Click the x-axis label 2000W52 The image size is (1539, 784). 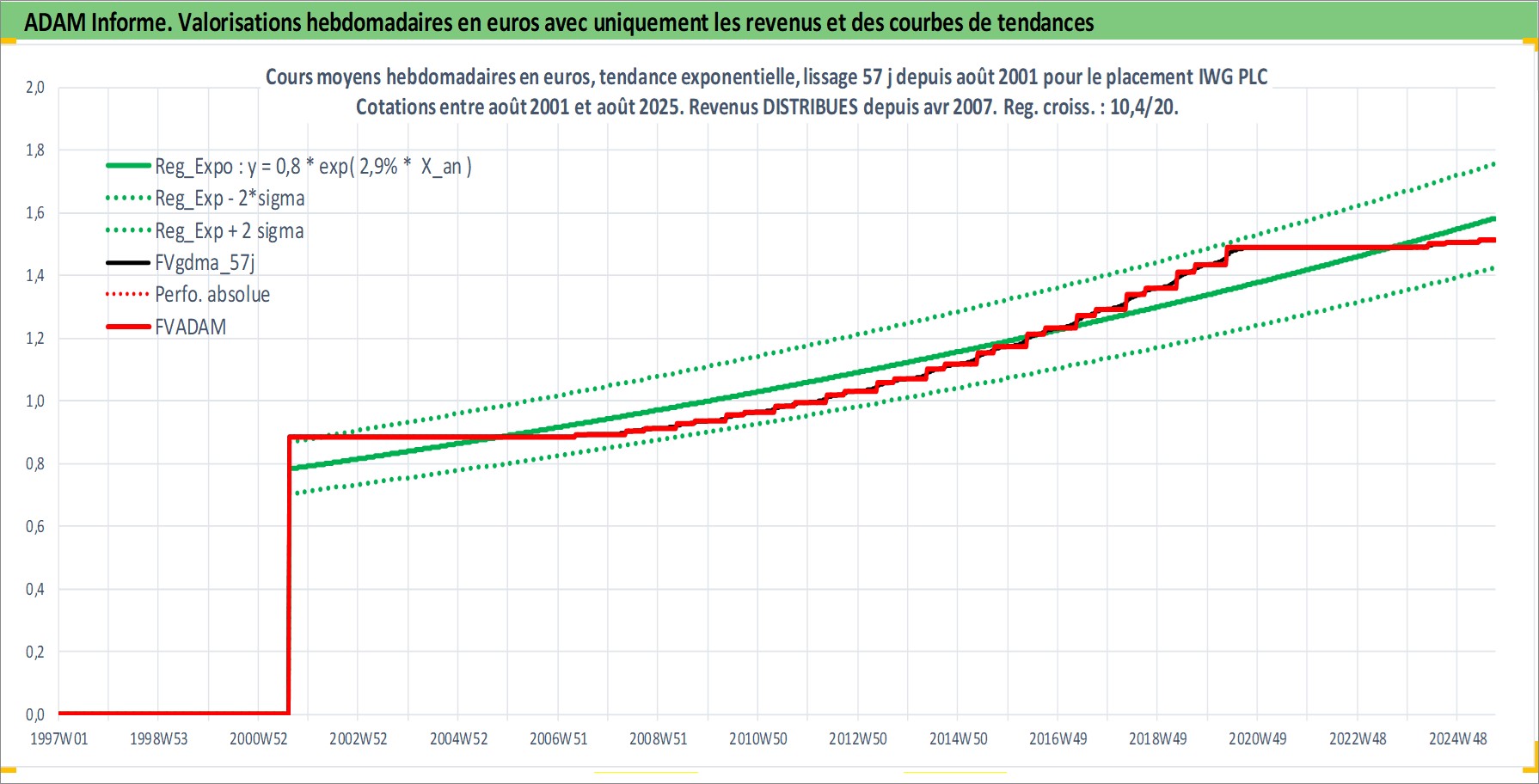pyautogui.click(x=258, y=738)
